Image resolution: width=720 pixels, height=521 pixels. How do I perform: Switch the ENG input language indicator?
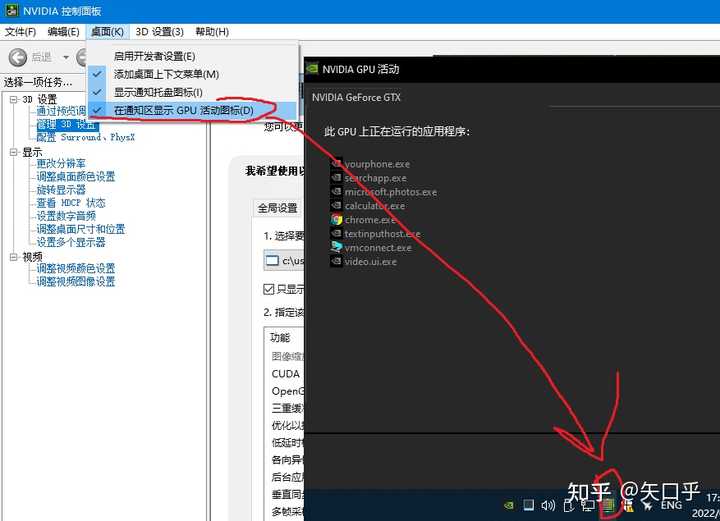pos(671,505)
